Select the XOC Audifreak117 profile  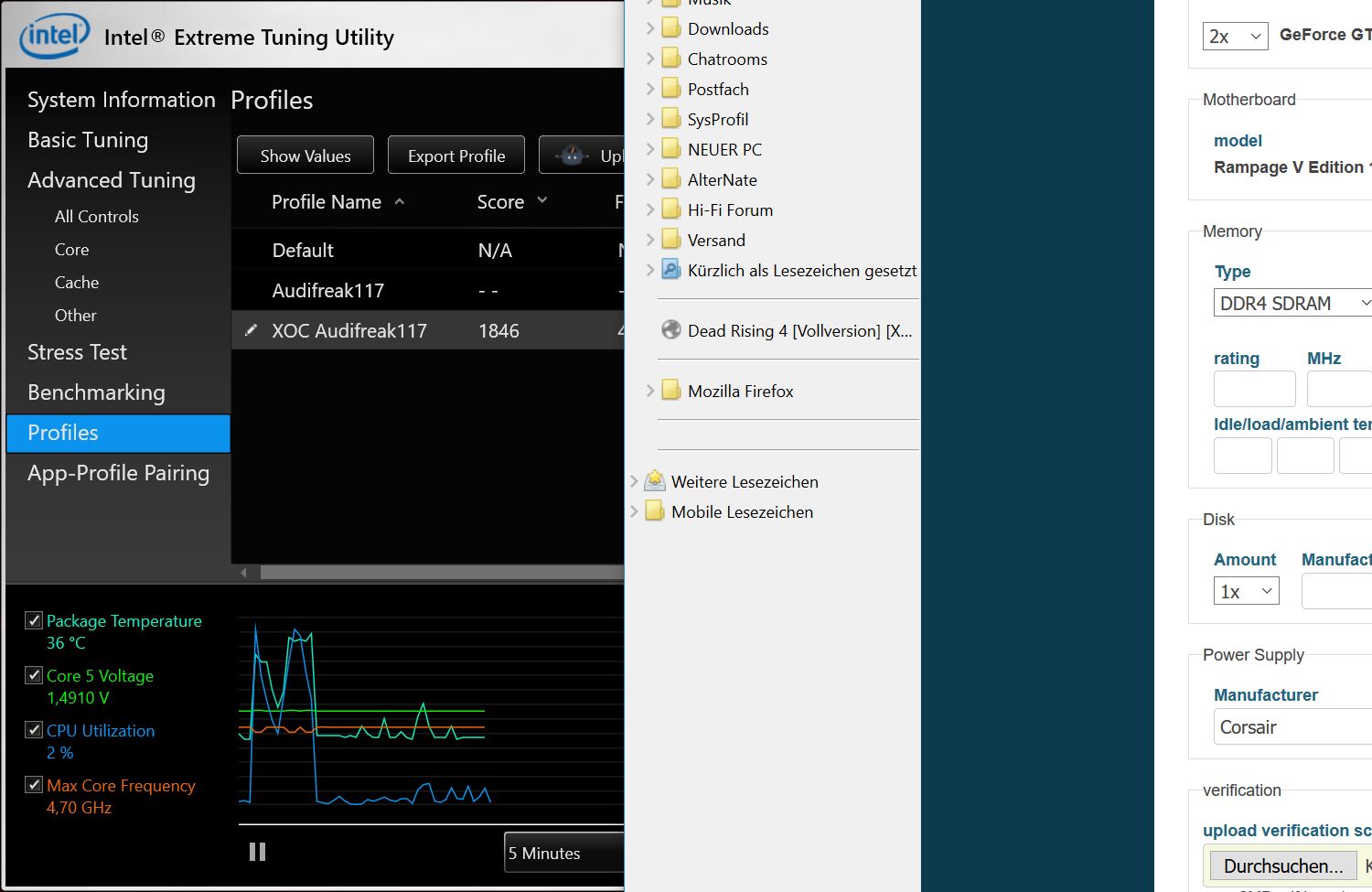coord(428,330)
